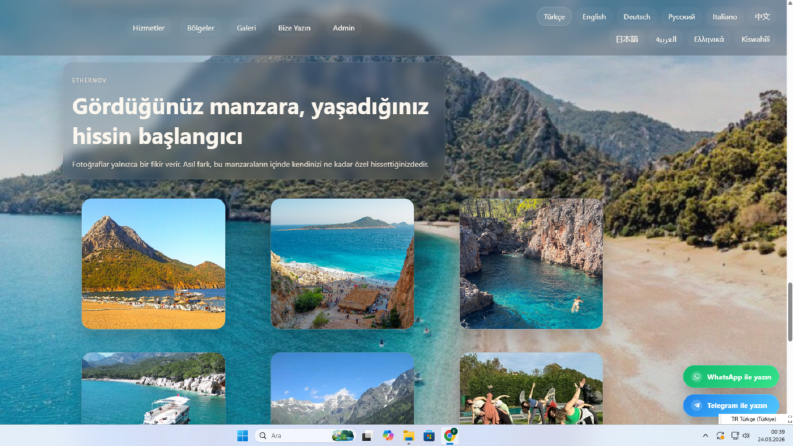This screenshot has height=446, width=793.
Task: Open the outdoor yoga group photo
Action: coord(531,388)
